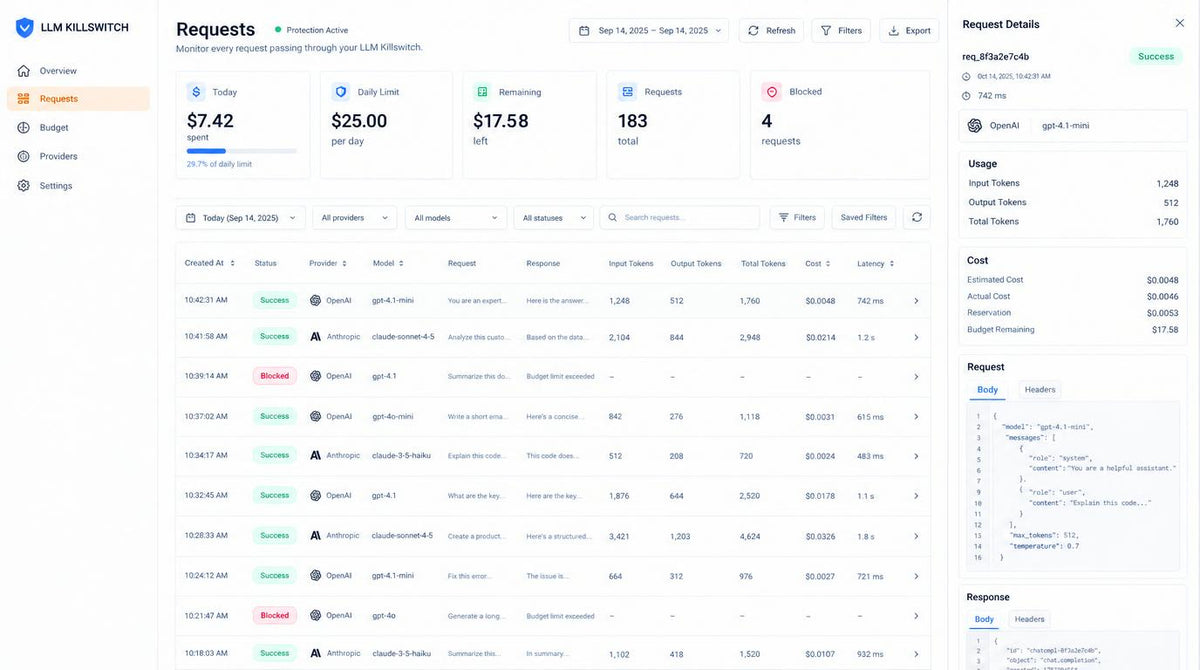Expand the 10:37:02 AM request row chevron
Image resolution: width=1200 pixels, height=670 pixels.
[916, 417]
